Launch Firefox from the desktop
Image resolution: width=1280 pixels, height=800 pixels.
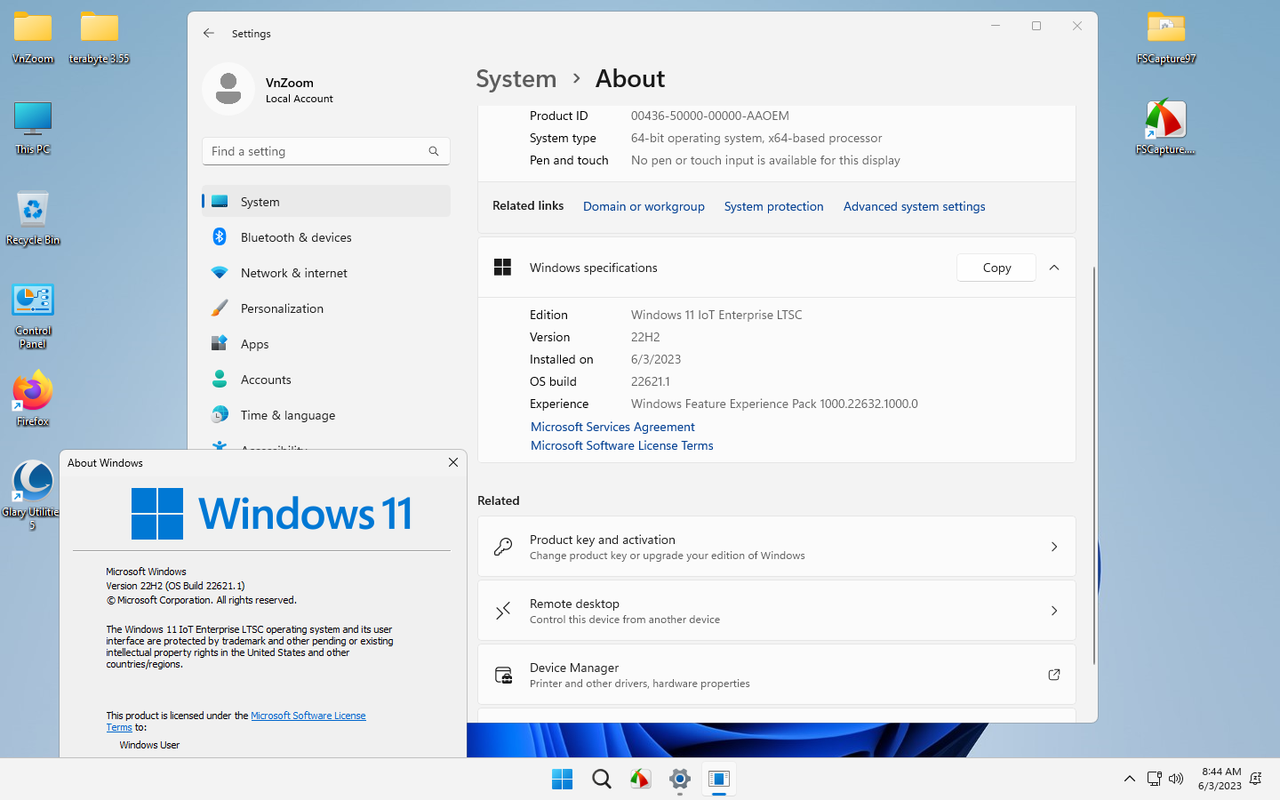[x=33, y=399]
